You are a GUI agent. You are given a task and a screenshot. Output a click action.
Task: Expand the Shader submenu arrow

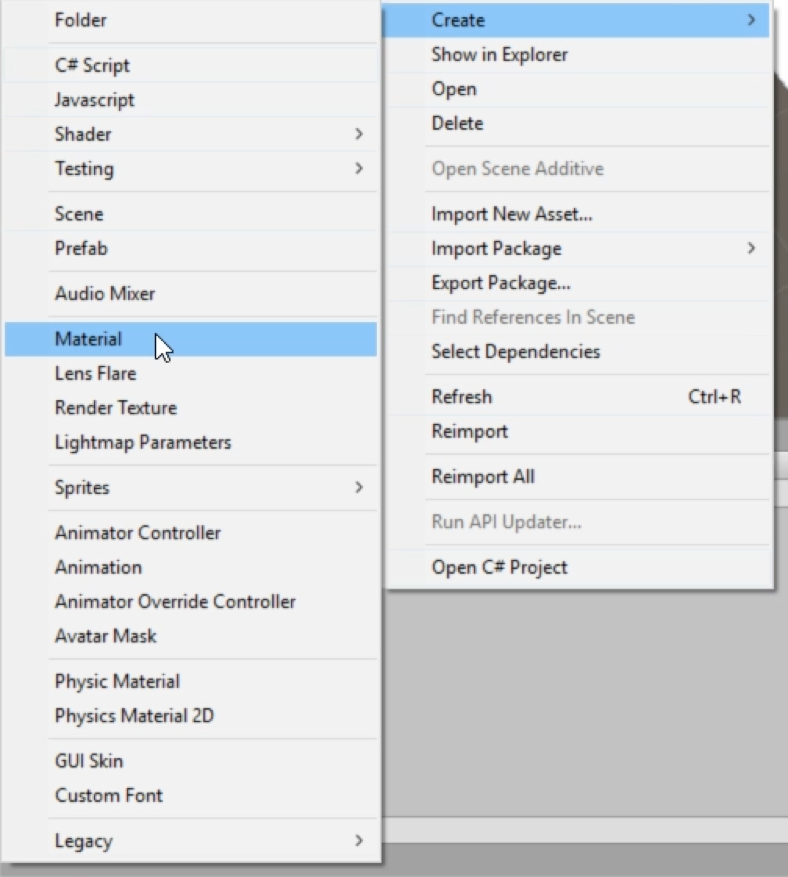359,134
